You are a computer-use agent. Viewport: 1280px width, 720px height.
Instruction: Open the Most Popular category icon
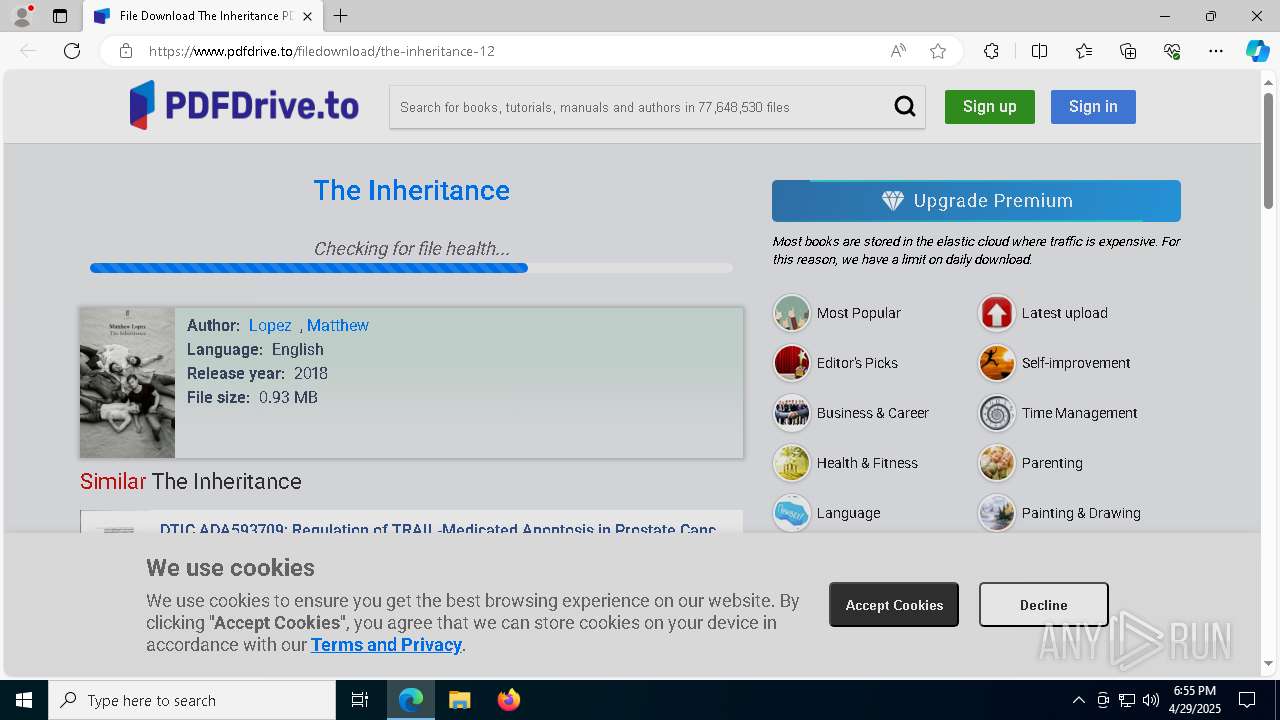click(x=791, y=313)
